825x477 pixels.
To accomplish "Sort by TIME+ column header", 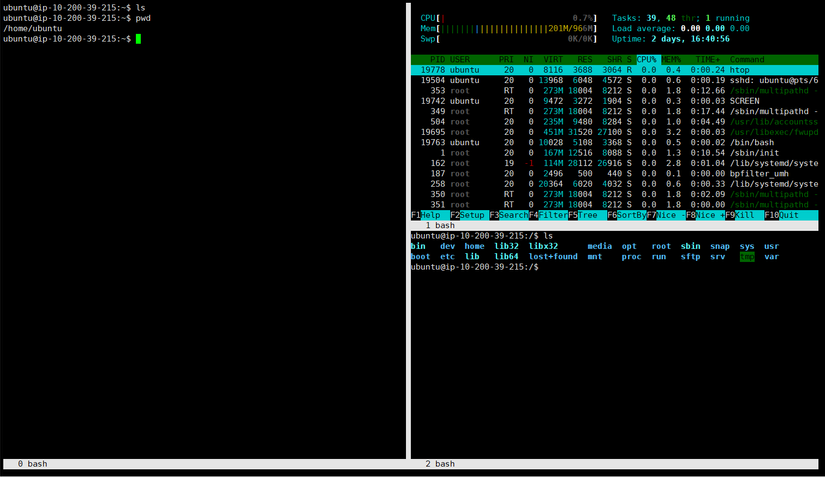I will tap(707, 59).
